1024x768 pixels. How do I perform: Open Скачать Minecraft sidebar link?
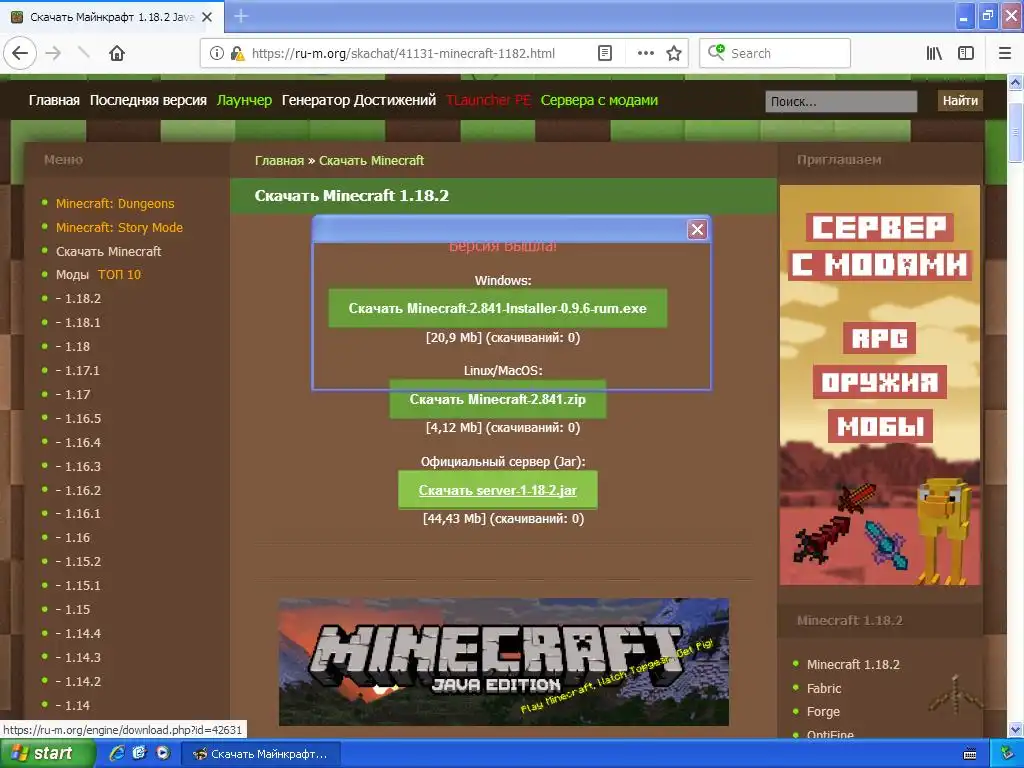[x=108, y=251]
